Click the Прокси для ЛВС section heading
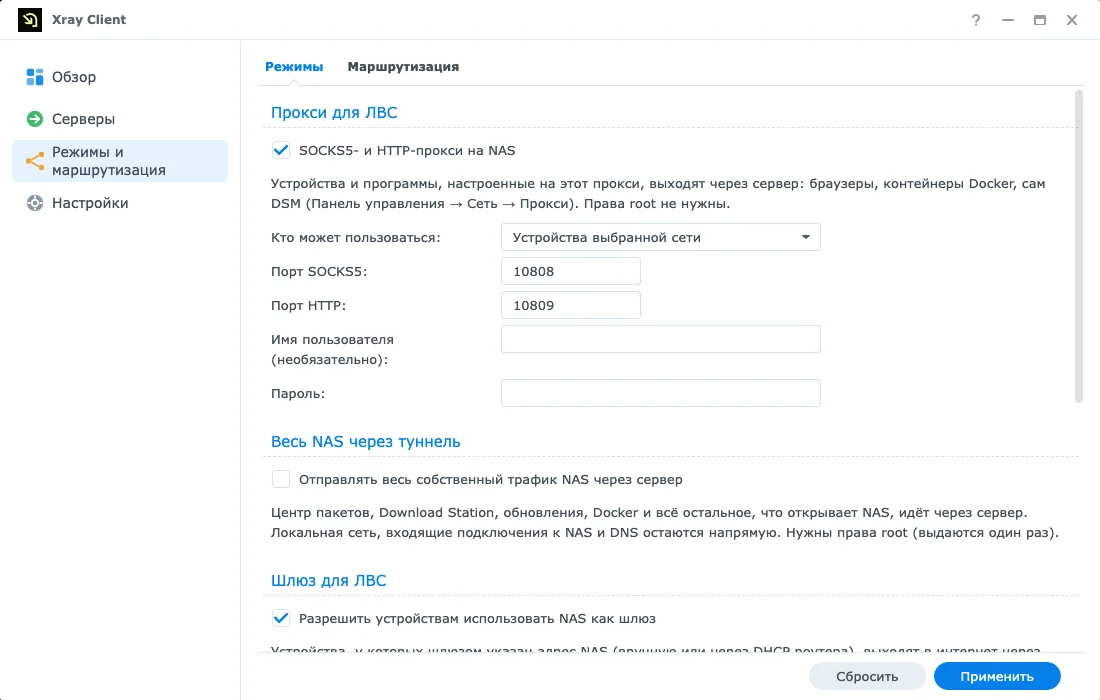 pos(334,112)
